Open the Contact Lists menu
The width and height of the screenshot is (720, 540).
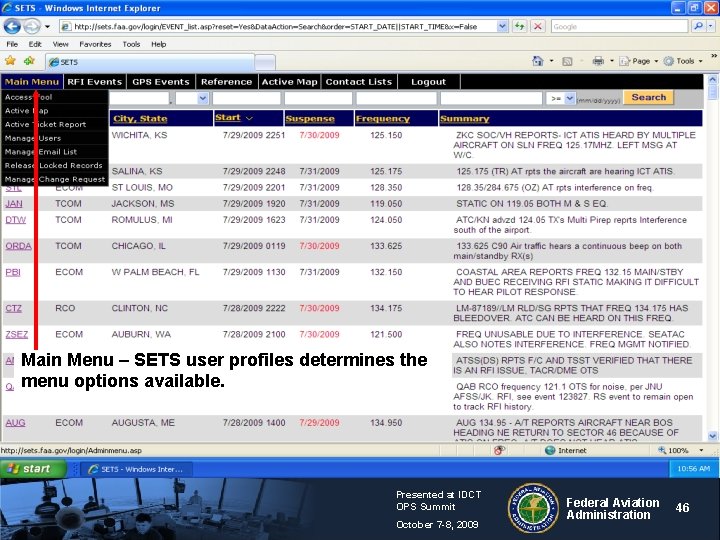click(x=359, y=82)
